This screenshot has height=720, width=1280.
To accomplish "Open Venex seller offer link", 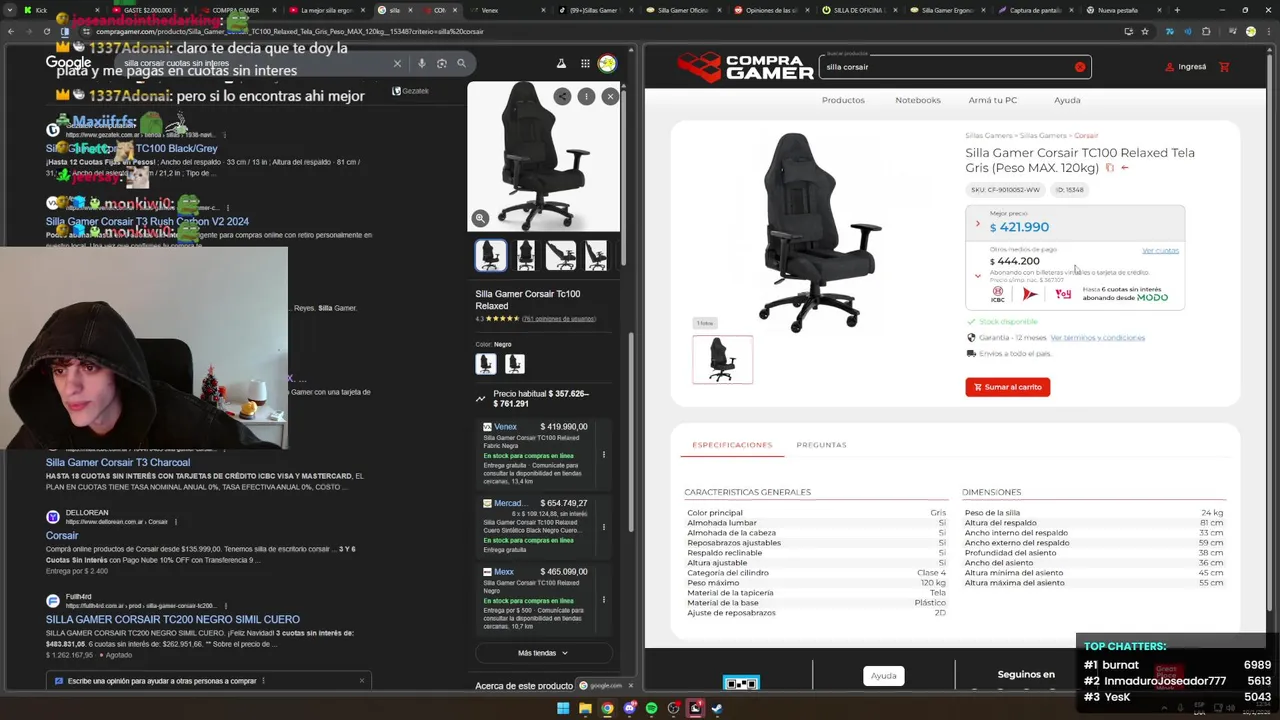I will click(x=505, y=427).
